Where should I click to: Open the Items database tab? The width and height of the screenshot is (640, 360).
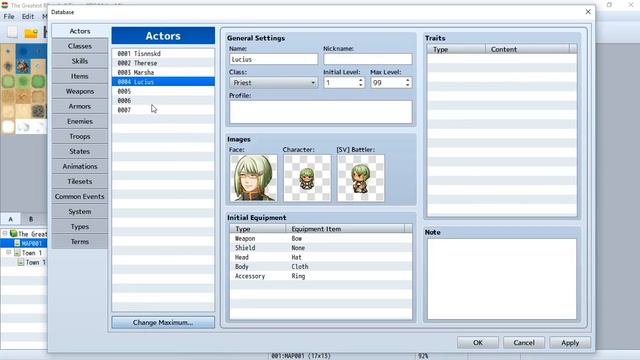(80, 76)
